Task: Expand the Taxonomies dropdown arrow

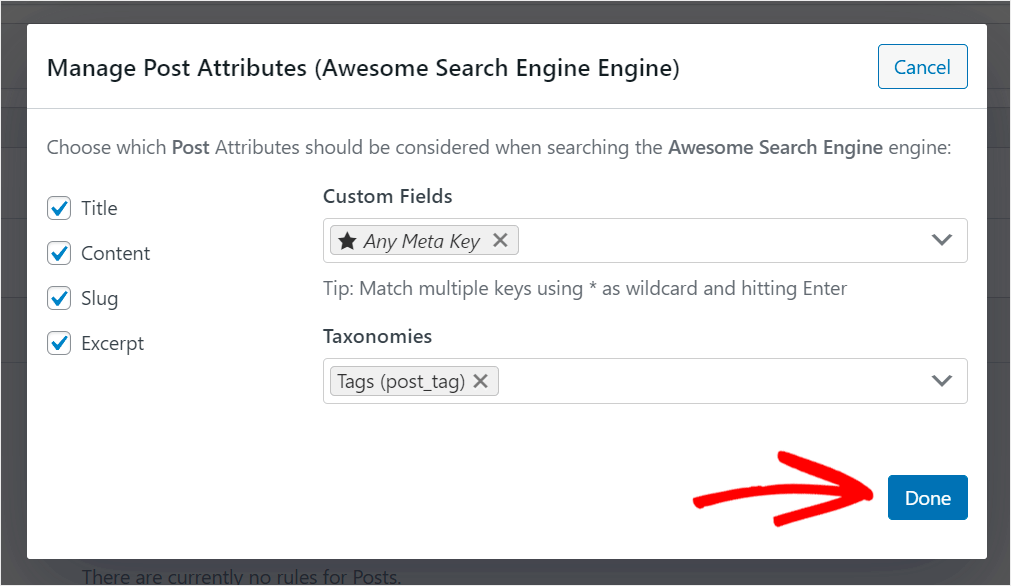Action: tap(942, 380)
